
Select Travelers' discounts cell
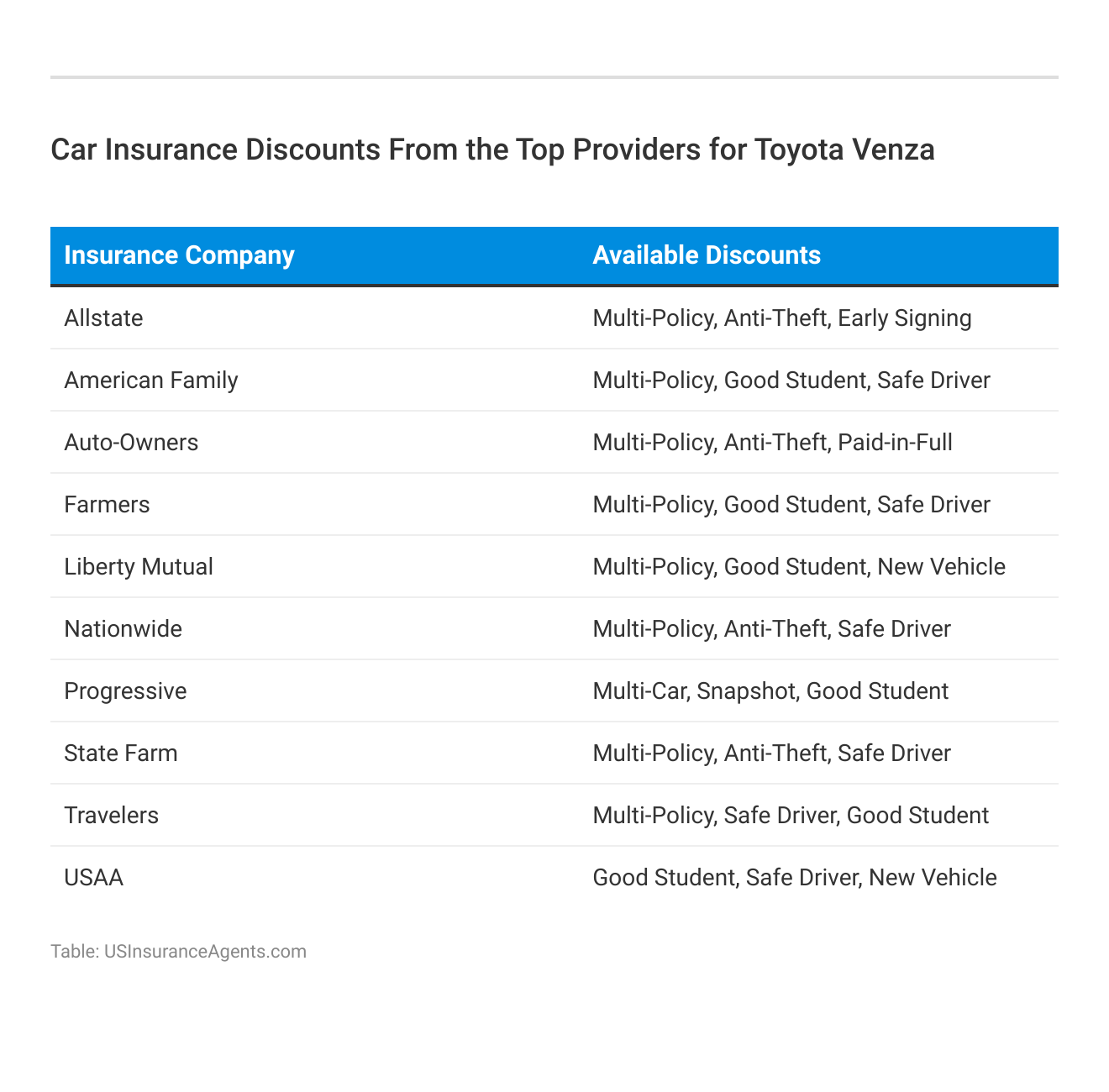pyautogui.click(x=791, y=816)
